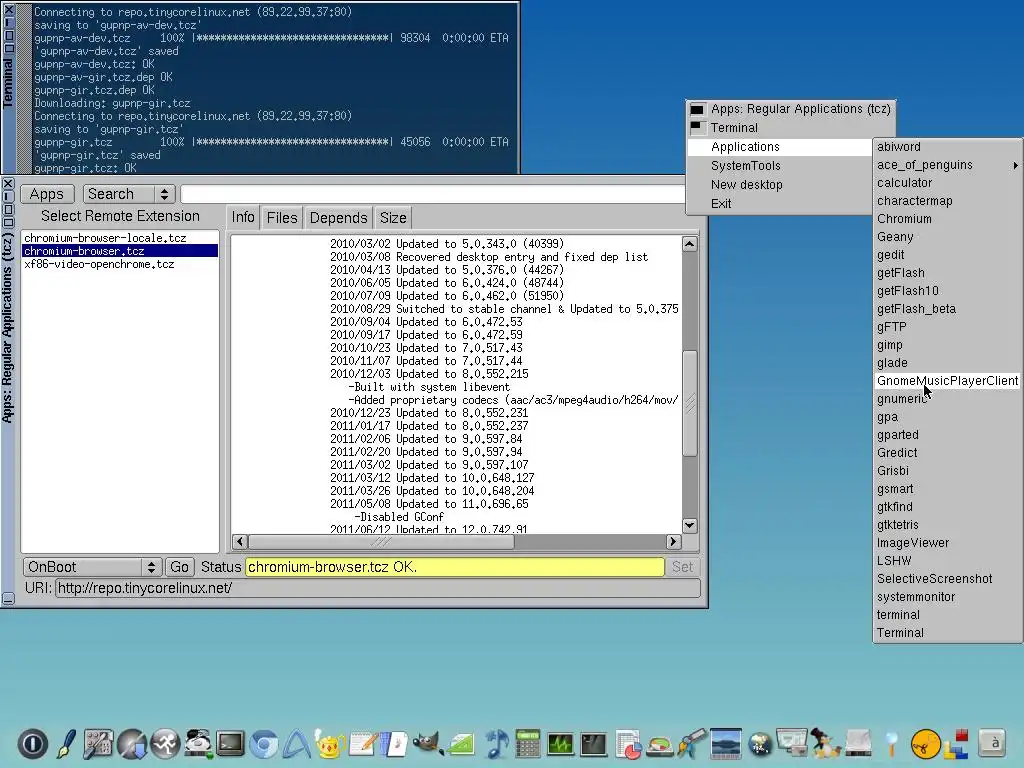1024x768 pixels.
Task: Choose Exit in the popup menu
Action: tap(779, 204)
